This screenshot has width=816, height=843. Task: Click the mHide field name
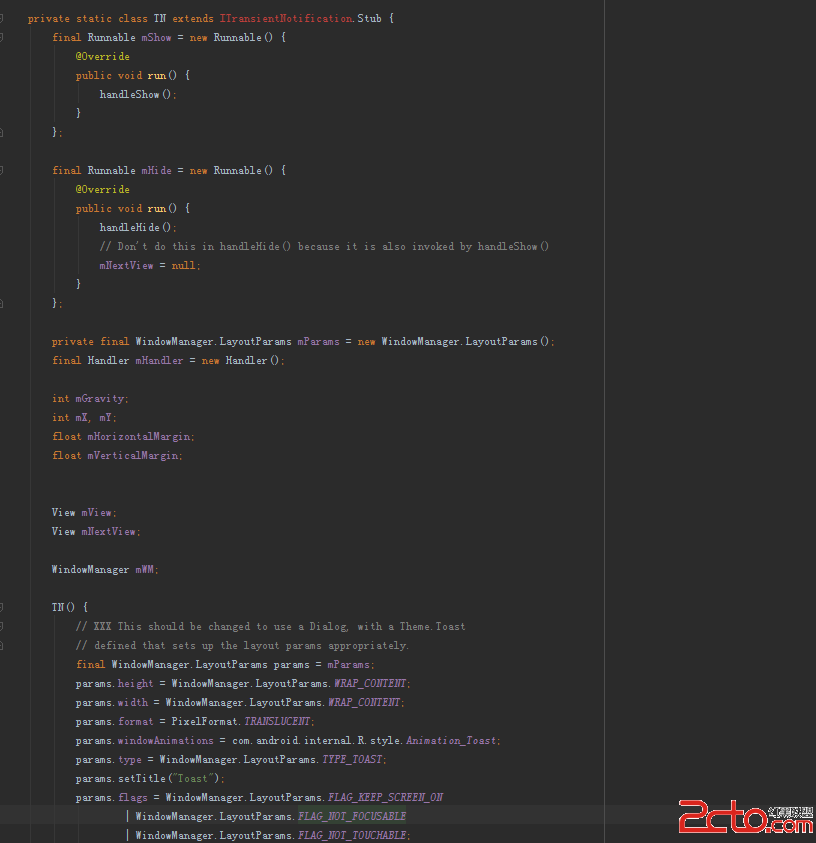(x=156, y=170)
